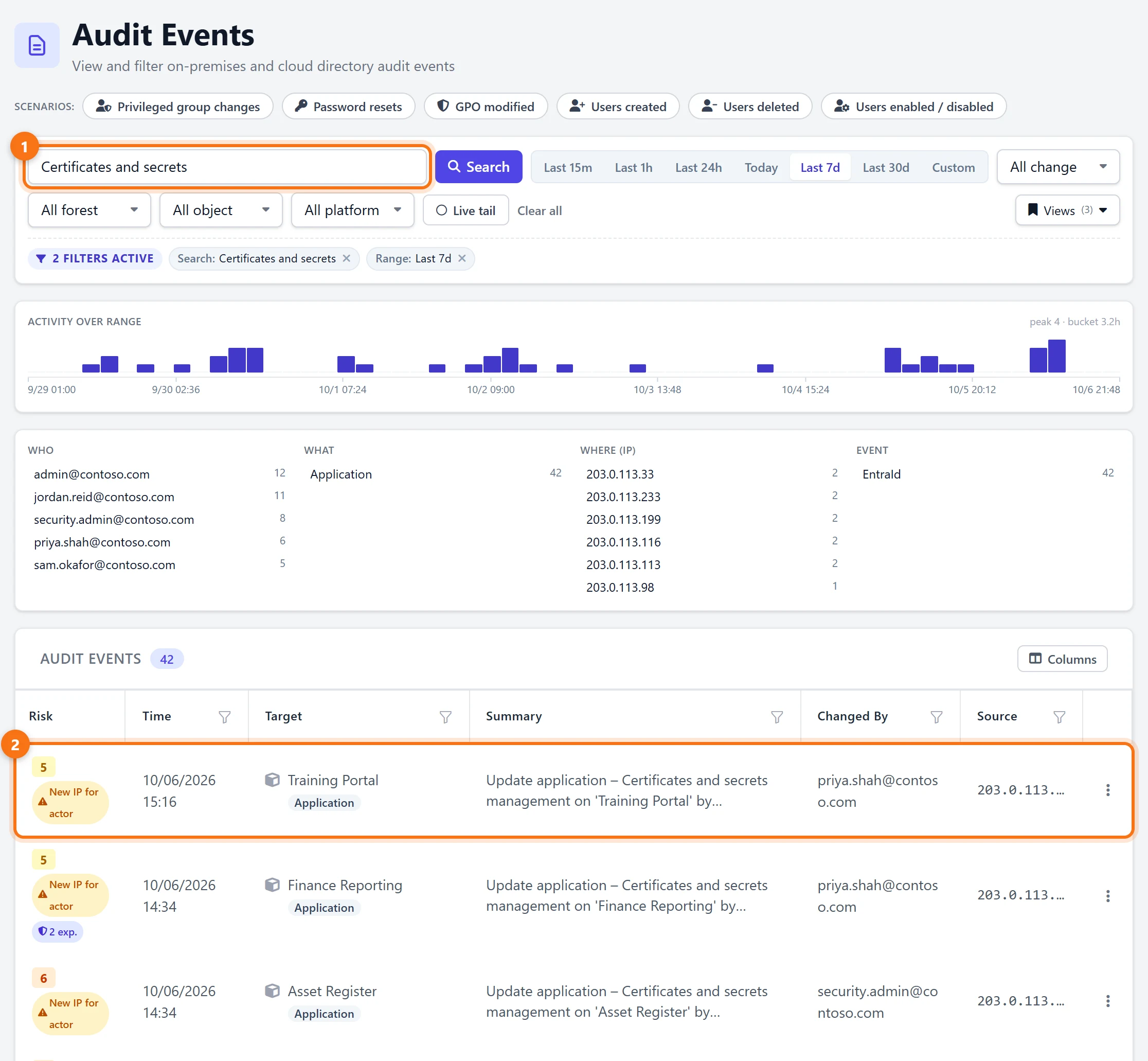The width and height of the screenshot is (1148, 1061).
Task: Click the Clear all link
Action: (539, 210)
